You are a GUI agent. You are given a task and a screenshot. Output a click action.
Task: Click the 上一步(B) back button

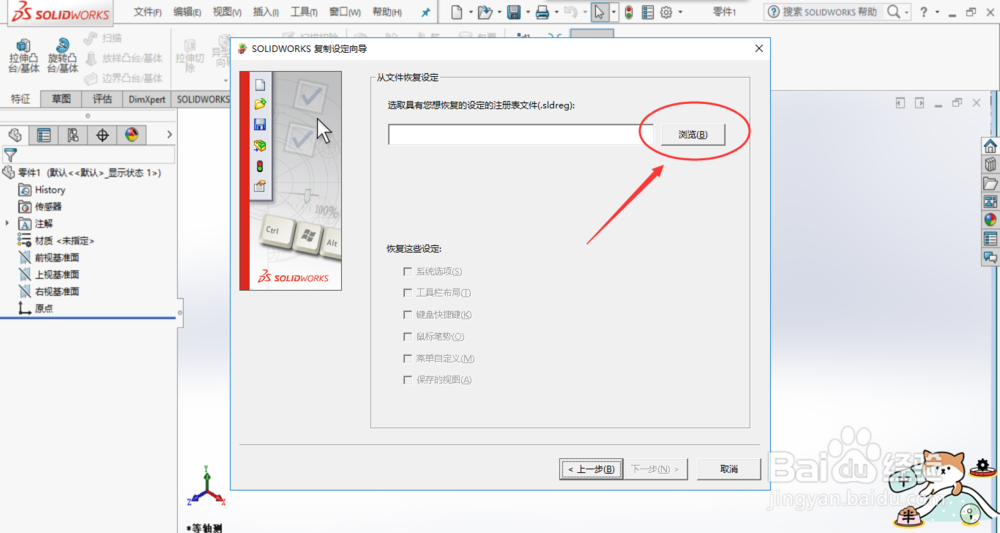click(x=591, y=469)
